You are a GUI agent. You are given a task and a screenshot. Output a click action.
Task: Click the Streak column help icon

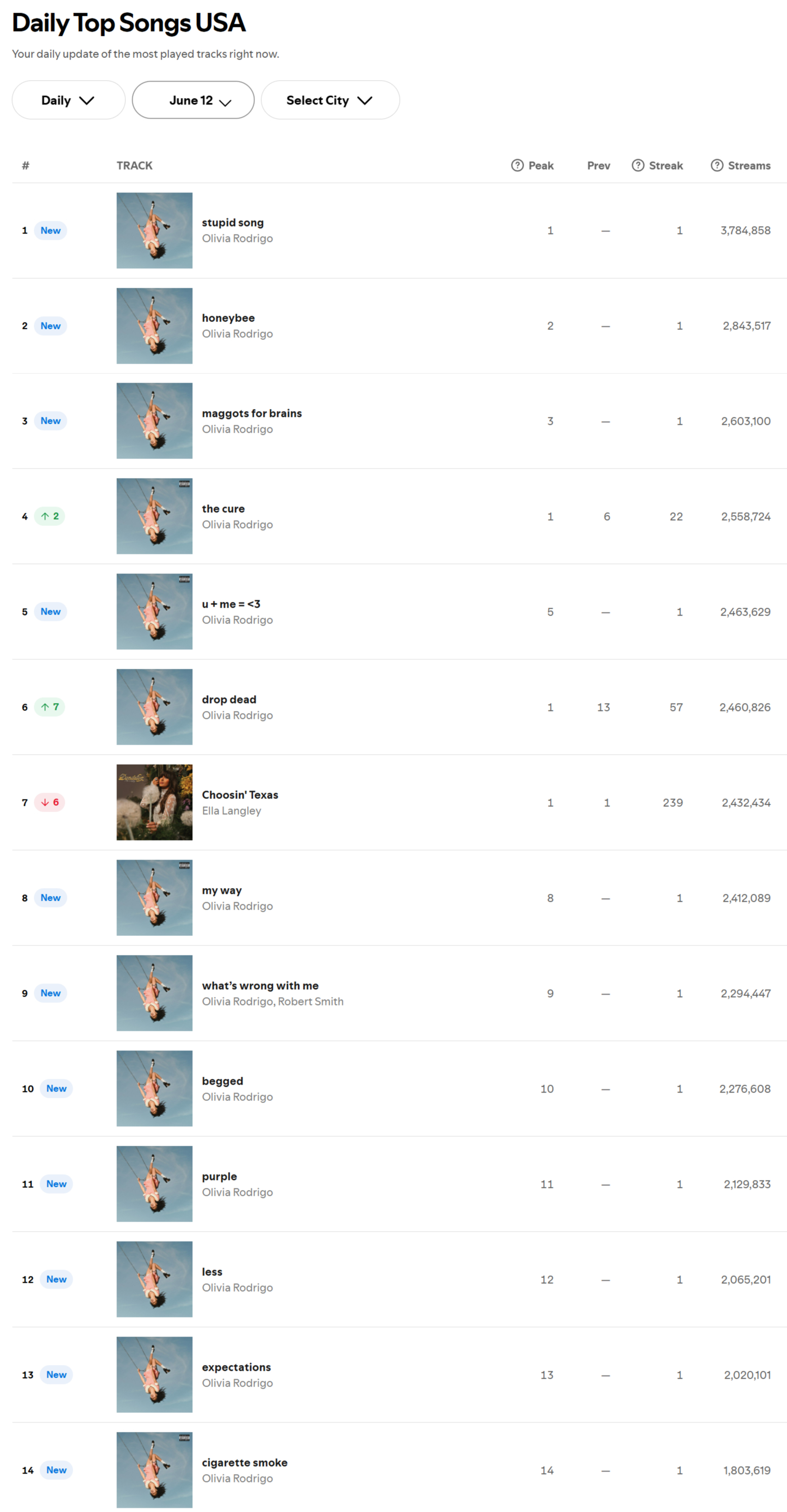coord(637,165)
